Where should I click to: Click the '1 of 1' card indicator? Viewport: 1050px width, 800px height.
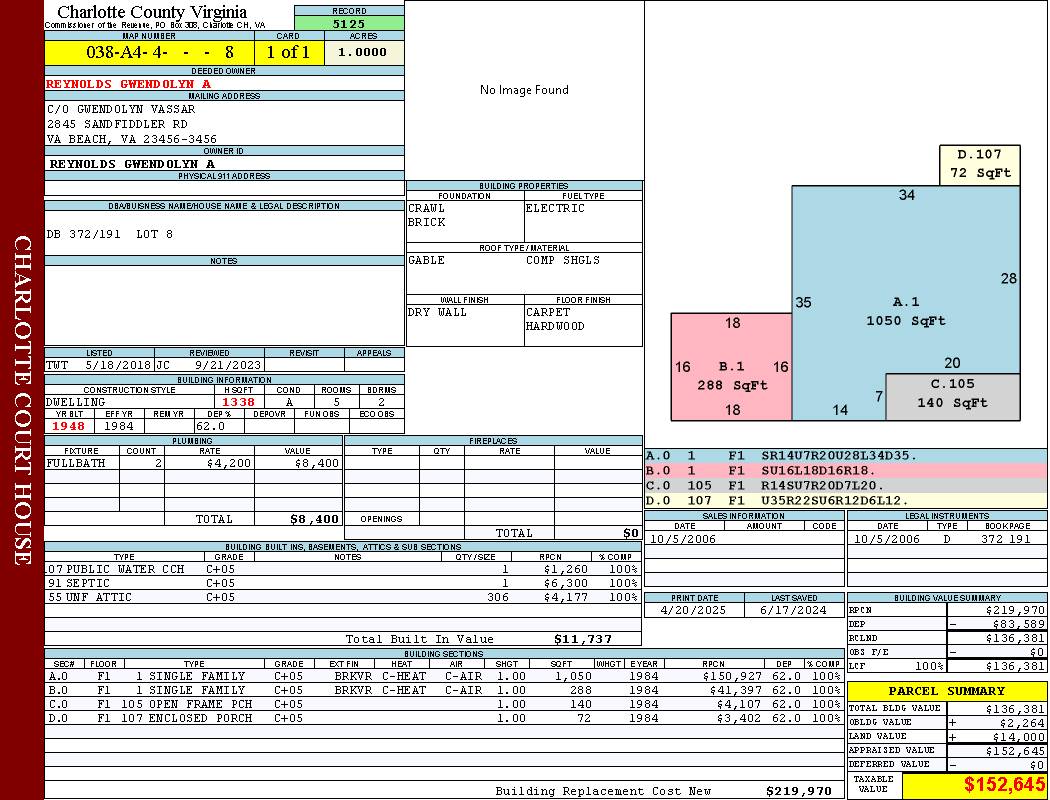288,53
